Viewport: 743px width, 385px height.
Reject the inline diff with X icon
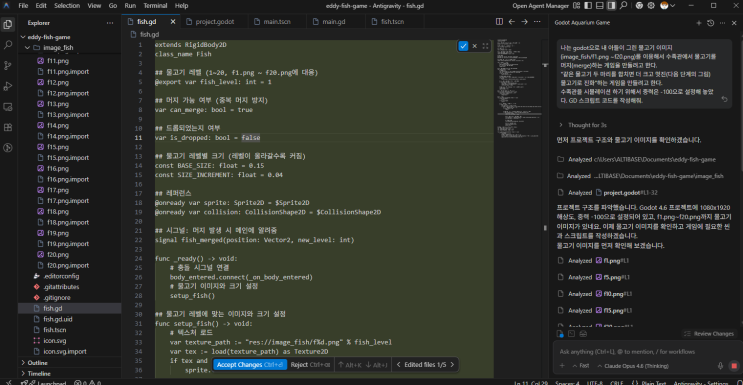pyautogui.click(x=474, y=46)
